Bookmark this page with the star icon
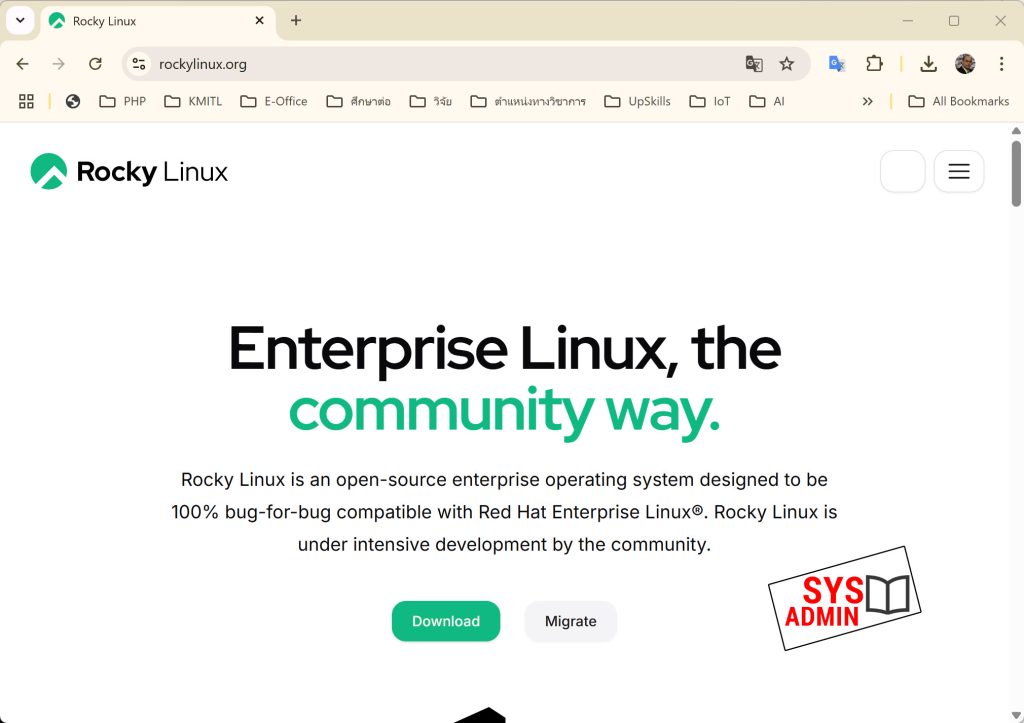This screenshot has width=1024, height=723. (786, 64)
